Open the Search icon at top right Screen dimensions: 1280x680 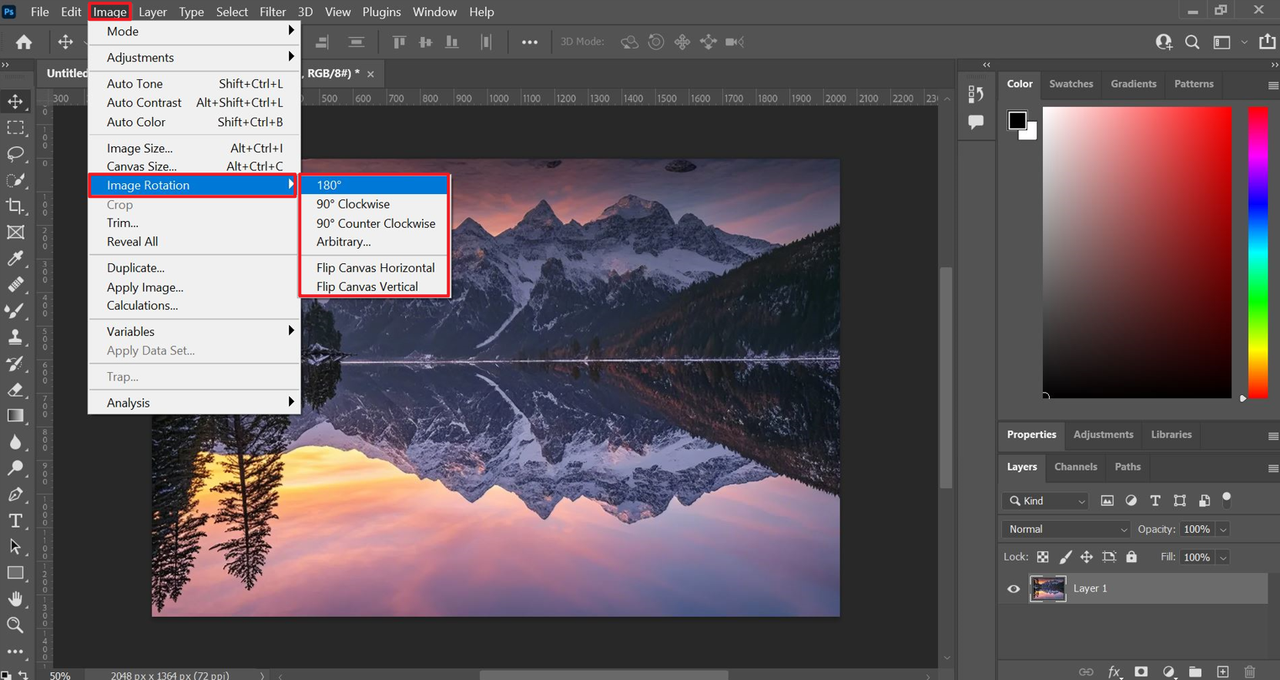(x=1192, y=42)
